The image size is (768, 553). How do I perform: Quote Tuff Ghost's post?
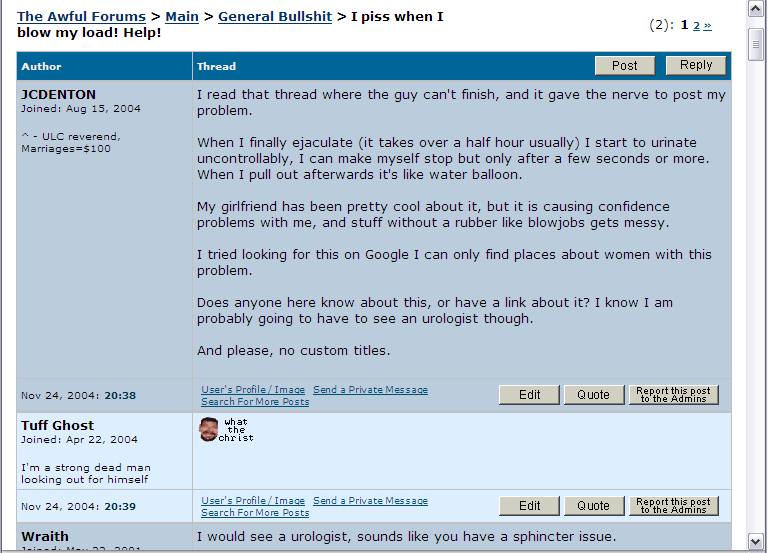pos(594,506)
